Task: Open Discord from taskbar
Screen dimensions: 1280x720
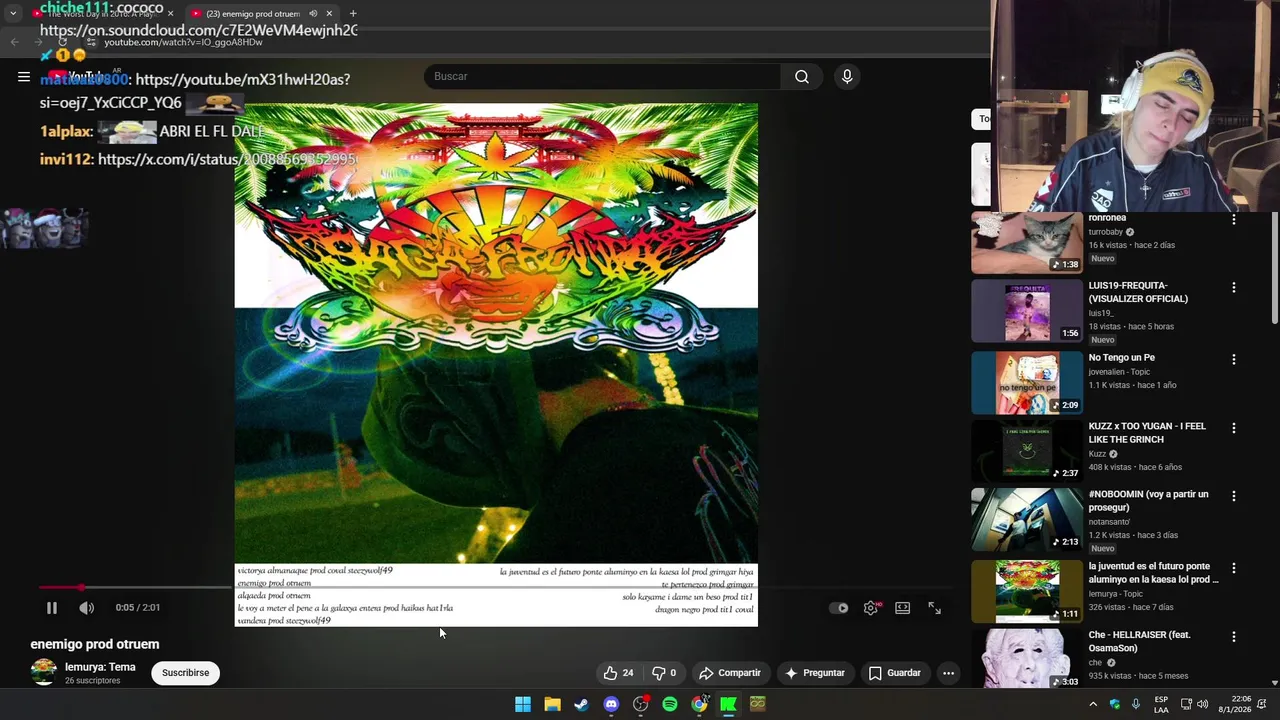Action: (x=611, y=704)
